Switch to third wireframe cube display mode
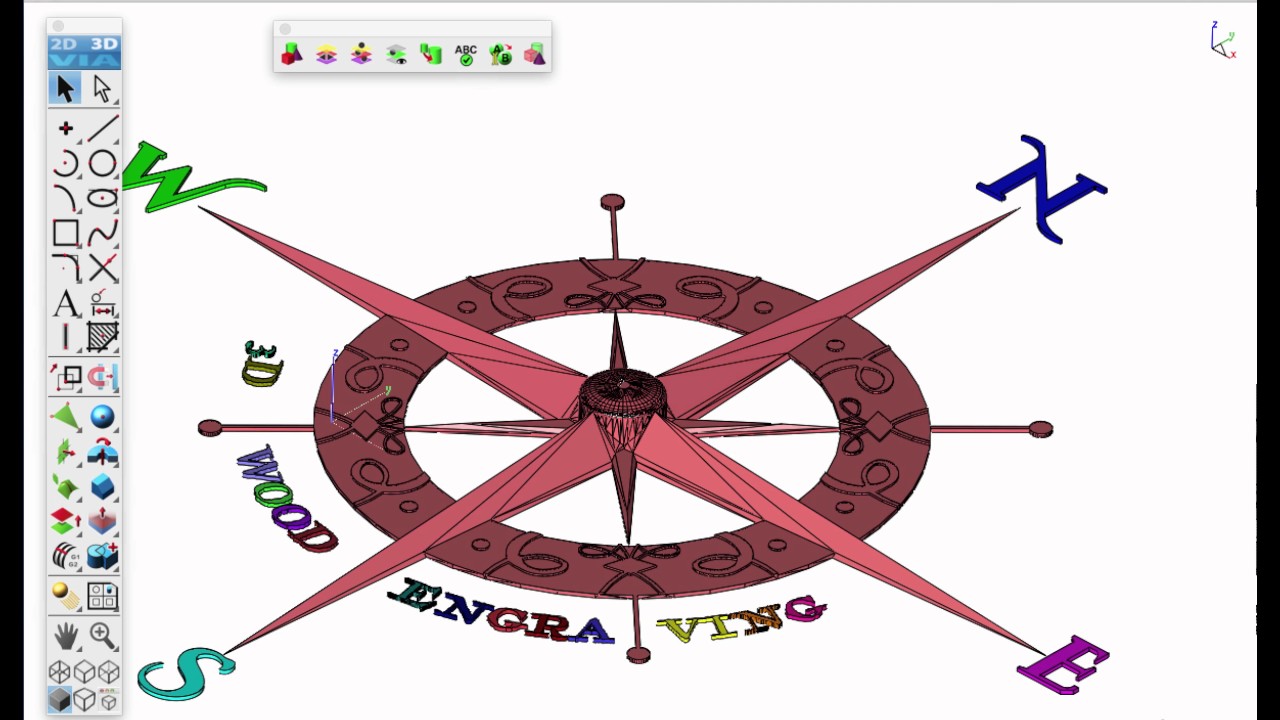This screenshot has width=1280, height=720. point(109,672)
